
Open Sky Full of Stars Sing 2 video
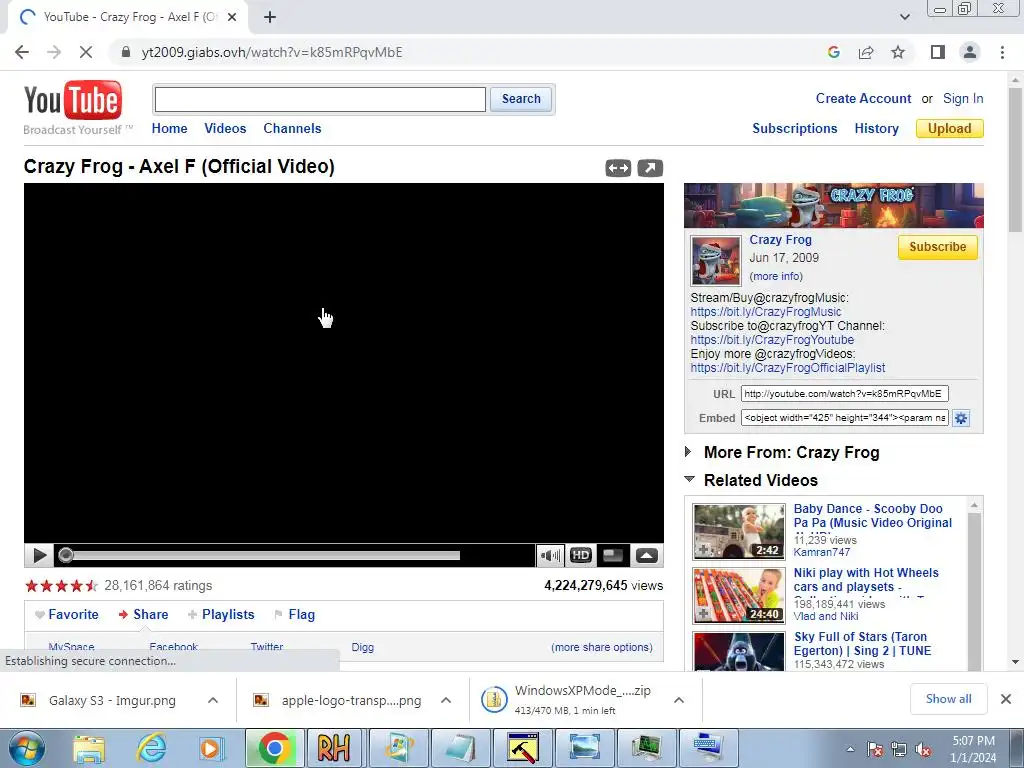coord(862,644)
